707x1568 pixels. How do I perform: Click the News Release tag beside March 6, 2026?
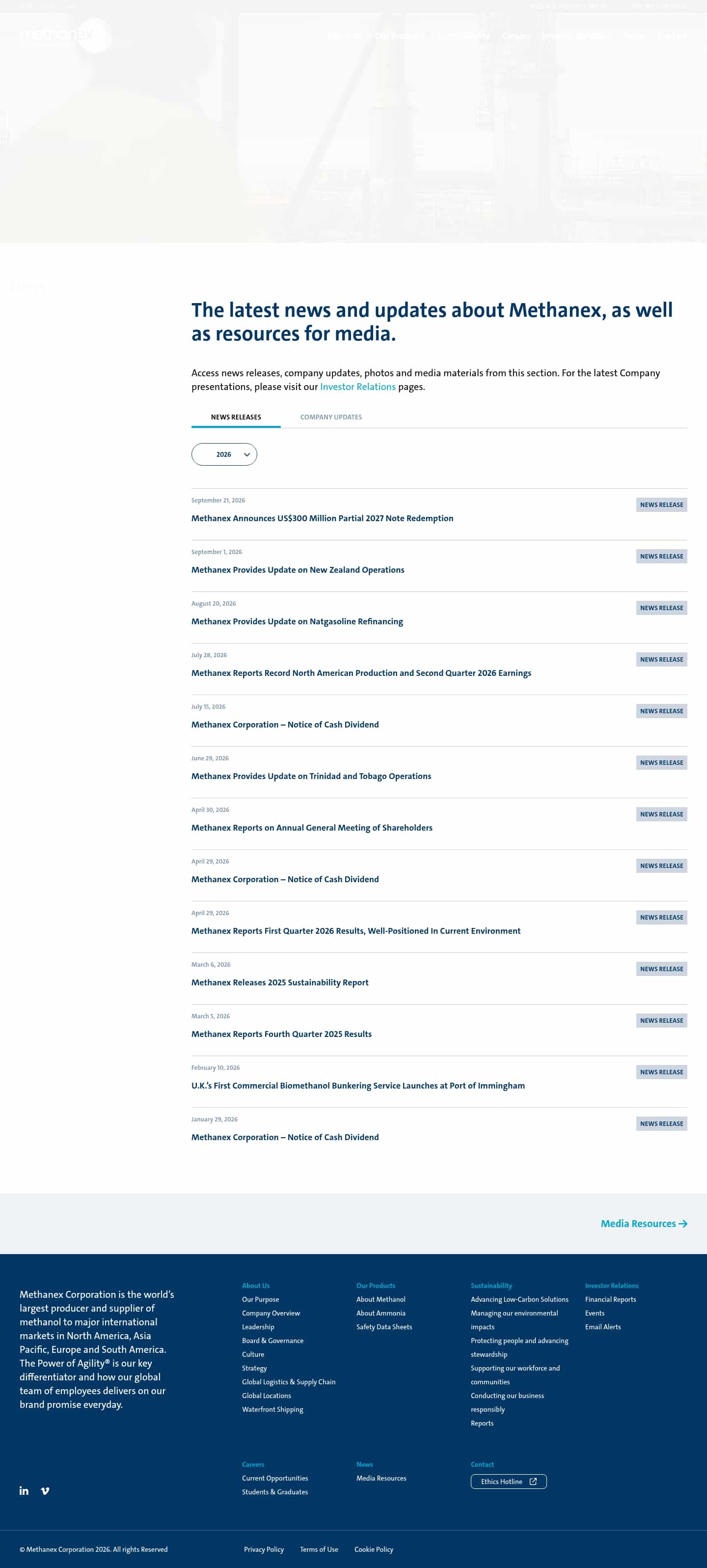coord(661,969)
